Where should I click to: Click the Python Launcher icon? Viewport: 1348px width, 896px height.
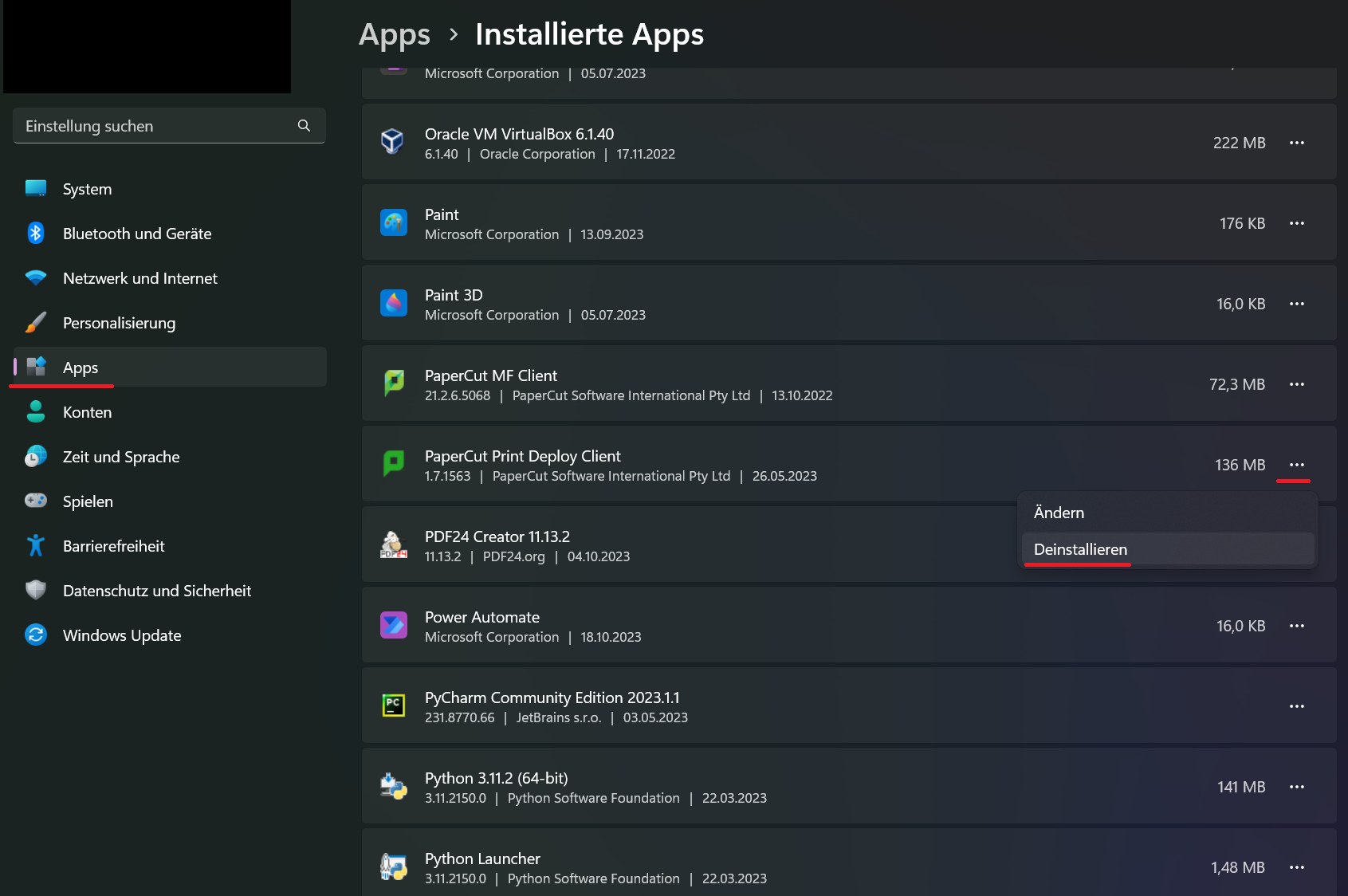coord(394,867)
